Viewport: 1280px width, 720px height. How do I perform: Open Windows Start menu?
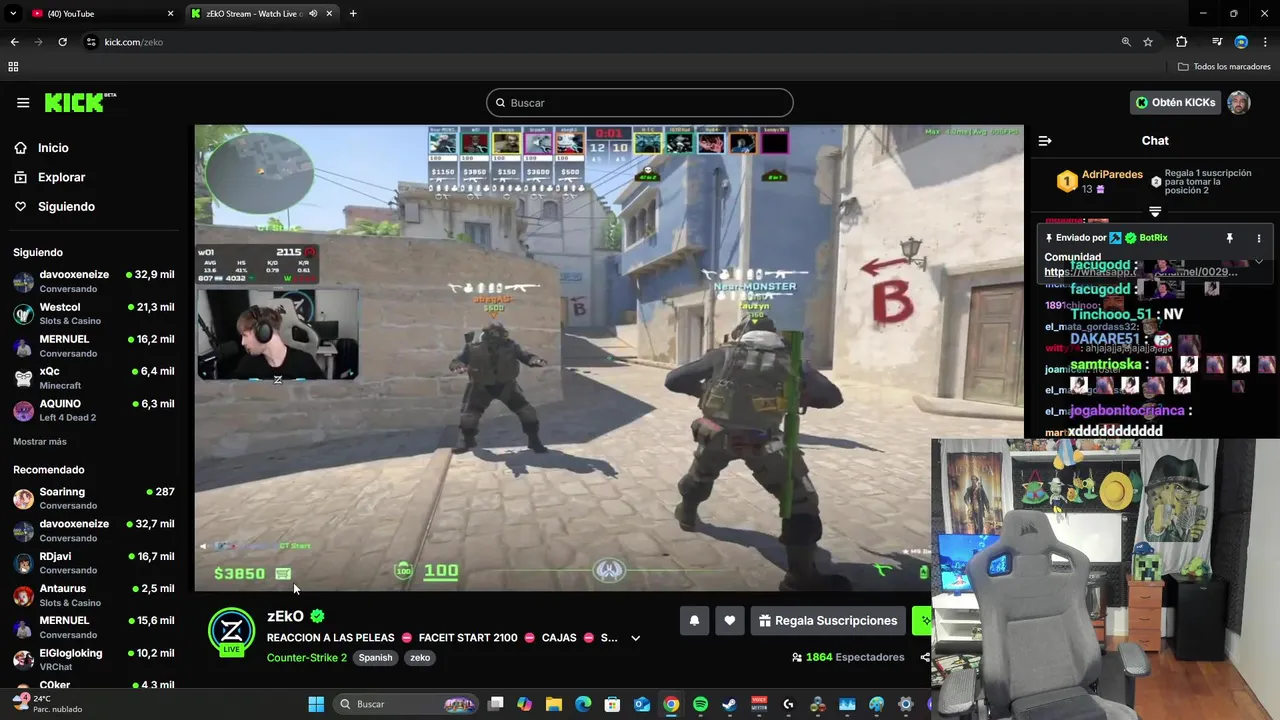(x=316, y=704)
